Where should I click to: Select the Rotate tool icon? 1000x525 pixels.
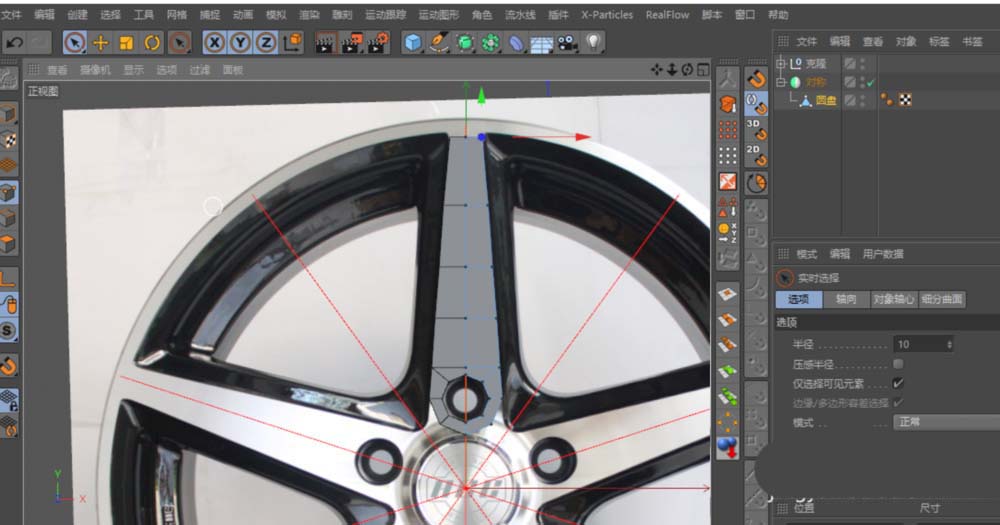click(x=153, y=42)
